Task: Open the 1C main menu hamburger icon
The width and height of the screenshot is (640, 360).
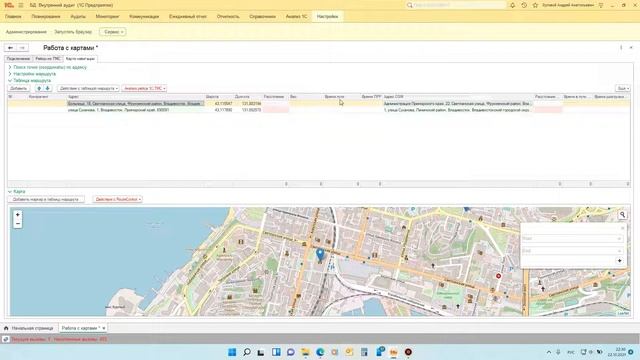Action: (21, 5)
